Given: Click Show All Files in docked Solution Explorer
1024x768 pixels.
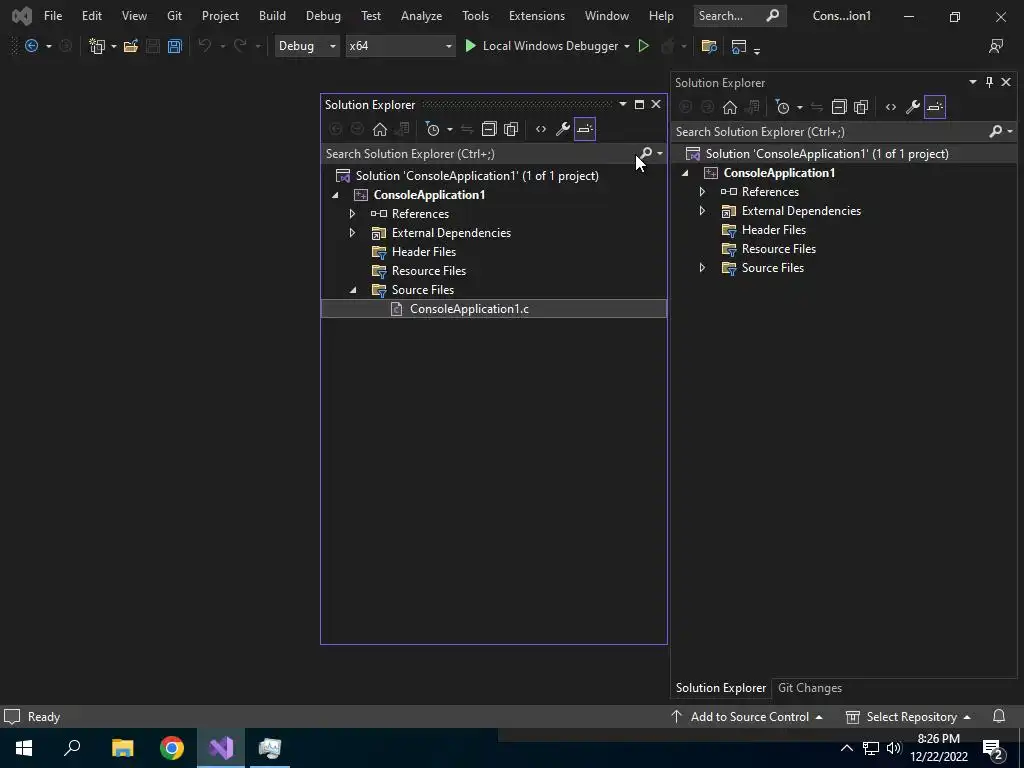Looking at the screenshot, I should click(x=861, y=107).
